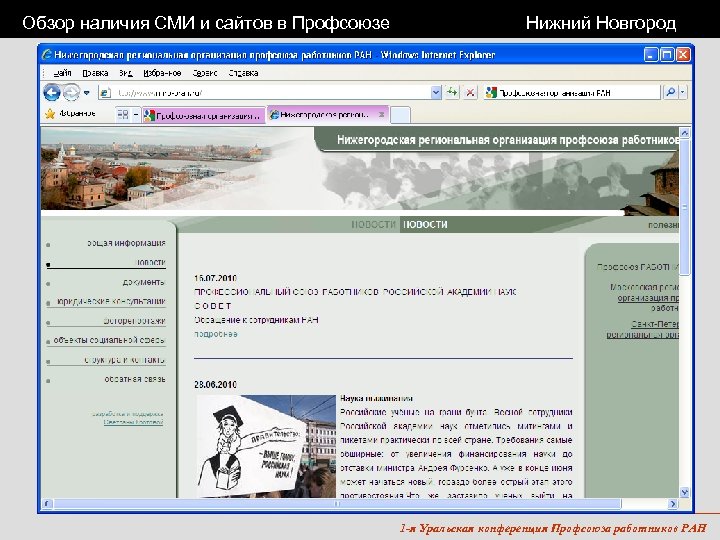Click the vertical scrollbar up arrow

(685, 133)
